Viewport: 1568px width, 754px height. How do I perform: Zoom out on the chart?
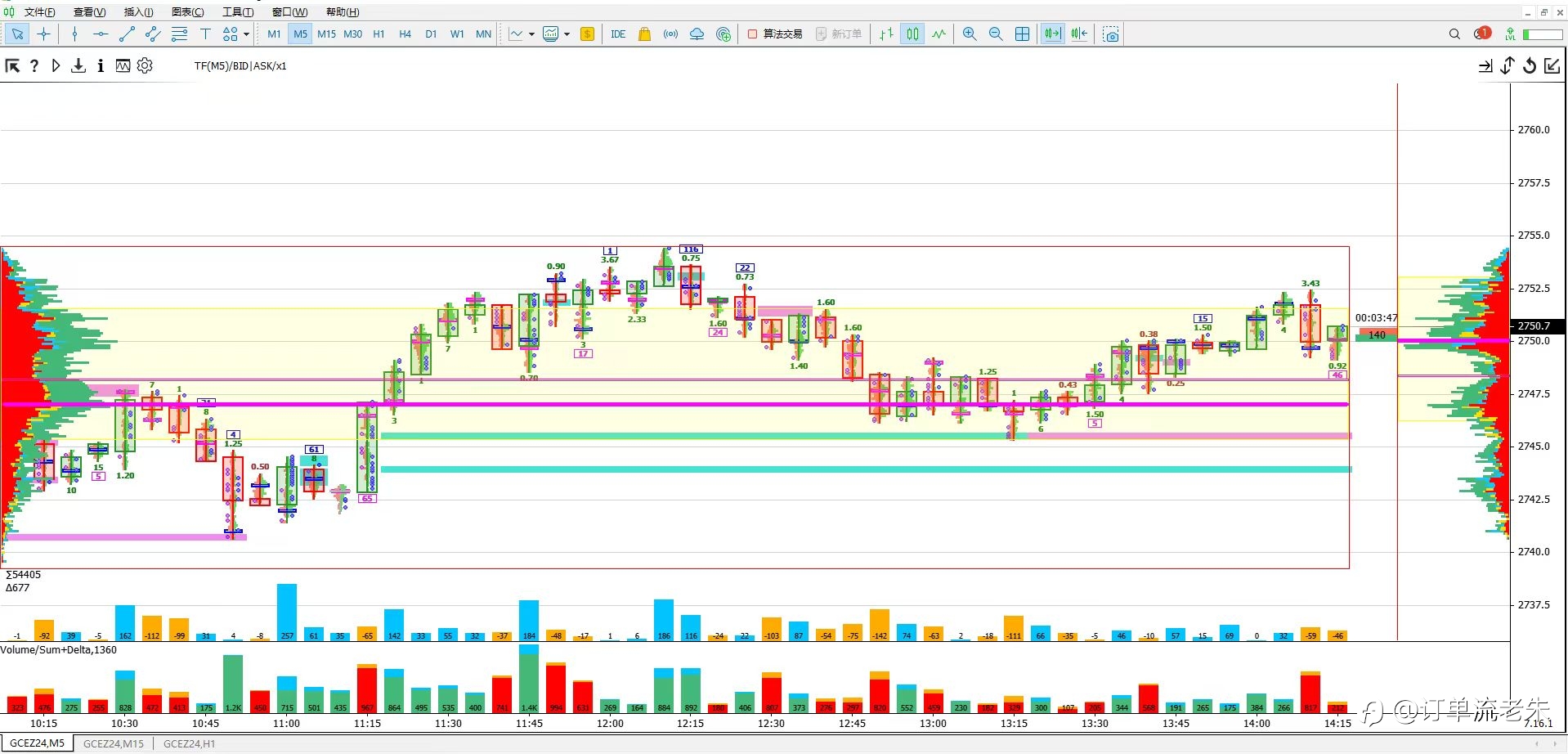[x=996, y=34]
